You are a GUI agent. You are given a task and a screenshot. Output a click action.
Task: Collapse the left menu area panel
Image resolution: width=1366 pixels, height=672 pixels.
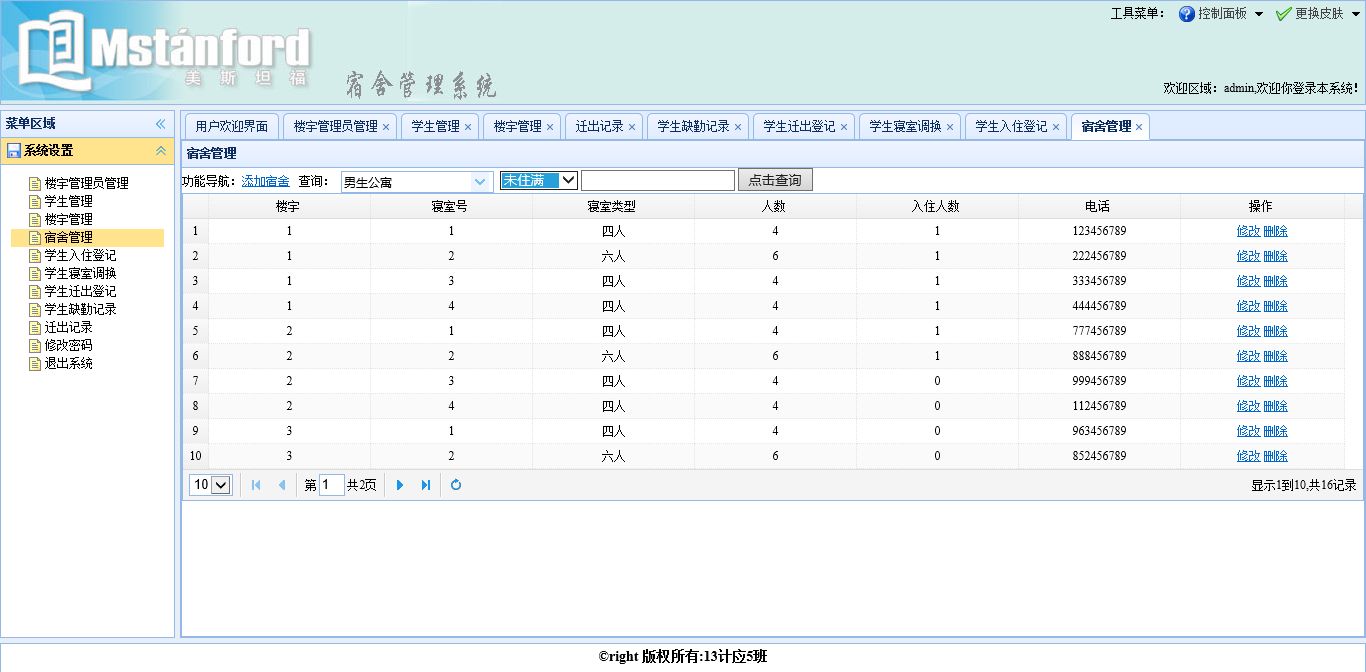[160, 124]
